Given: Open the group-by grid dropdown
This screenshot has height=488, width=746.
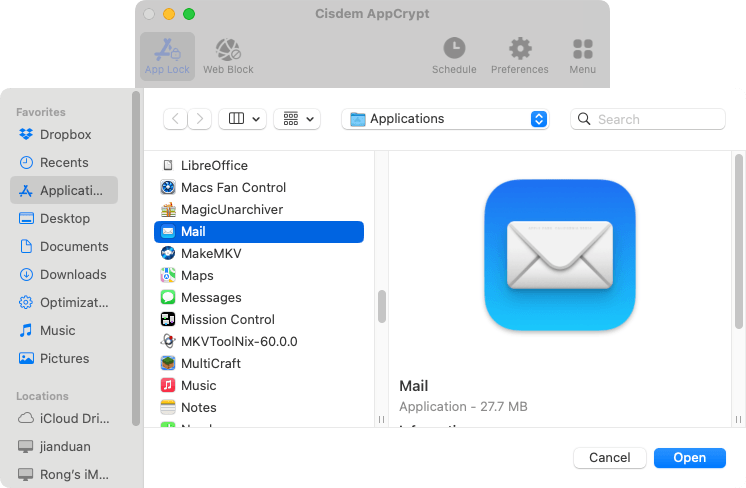Looking at the screenshot, I should pos(297,119).
